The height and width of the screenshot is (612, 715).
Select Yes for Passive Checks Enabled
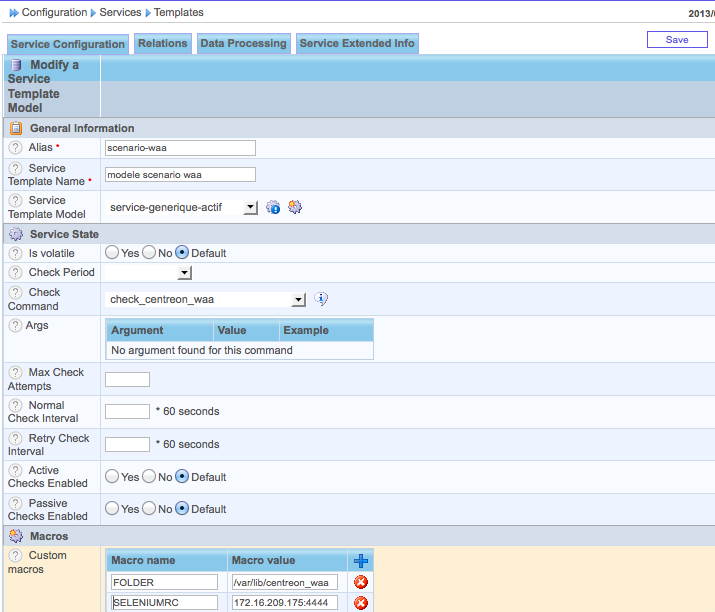tap(112, 509)
